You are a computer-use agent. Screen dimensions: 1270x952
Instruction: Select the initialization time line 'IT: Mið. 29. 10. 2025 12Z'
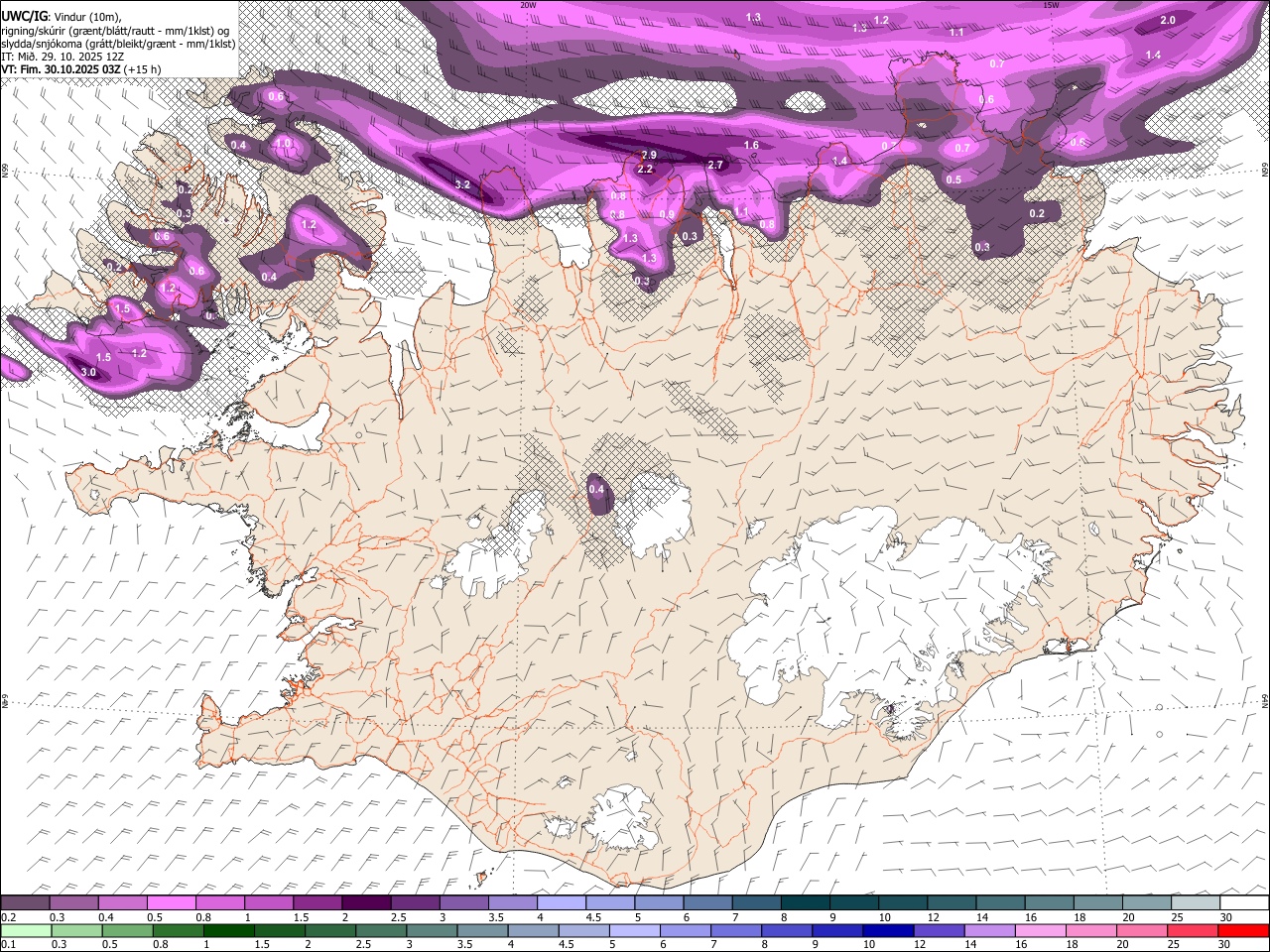click(63, 57)
